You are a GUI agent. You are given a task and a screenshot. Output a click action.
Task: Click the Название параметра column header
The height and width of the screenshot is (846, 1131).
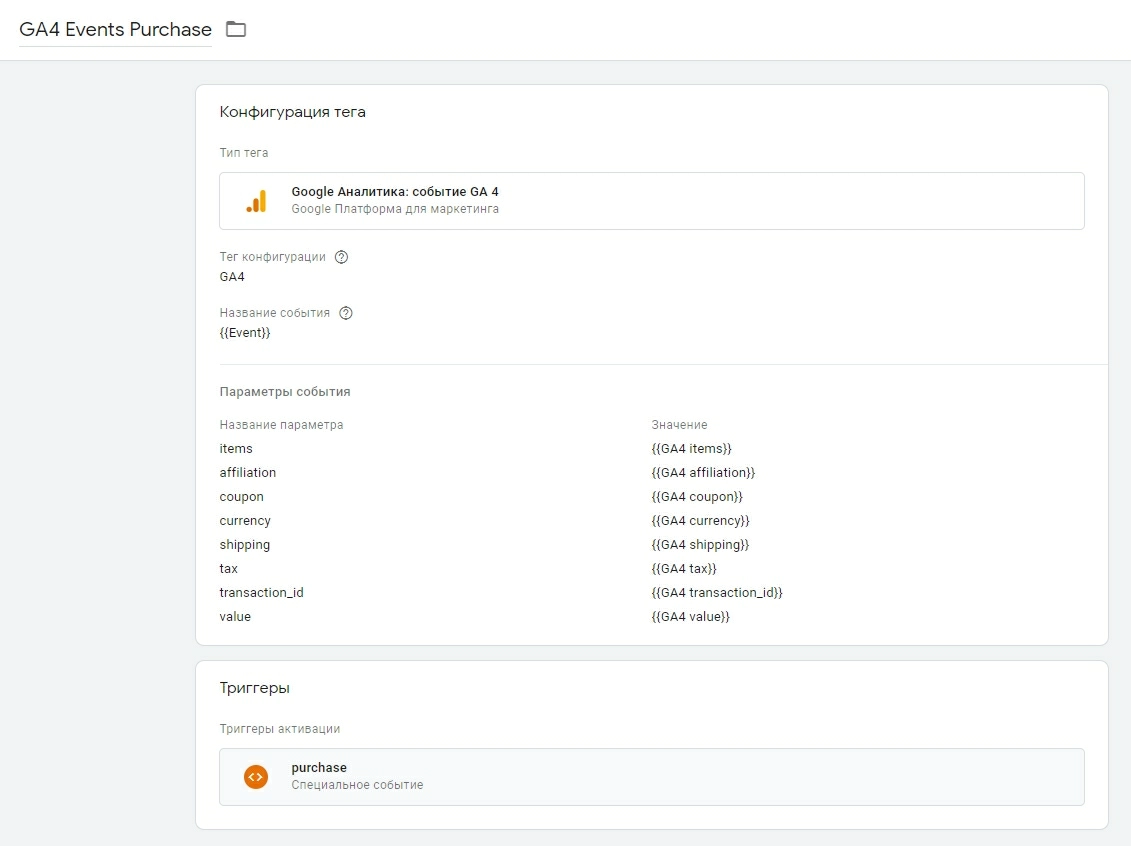click(281, 425)
